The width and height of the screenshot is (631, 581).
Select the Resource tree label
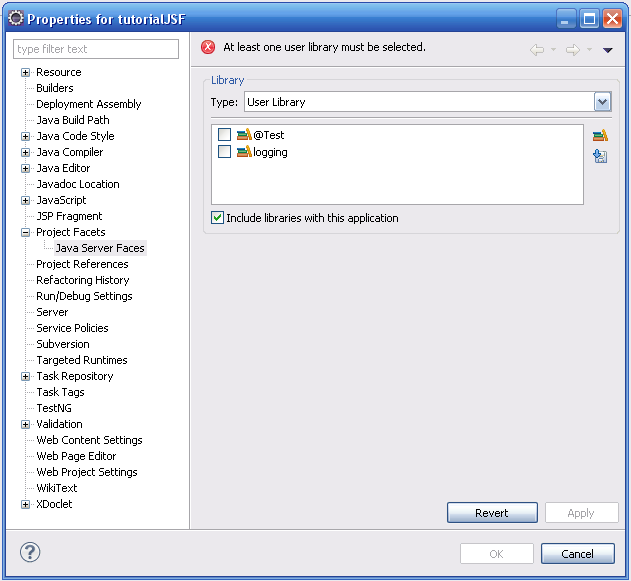59,72
